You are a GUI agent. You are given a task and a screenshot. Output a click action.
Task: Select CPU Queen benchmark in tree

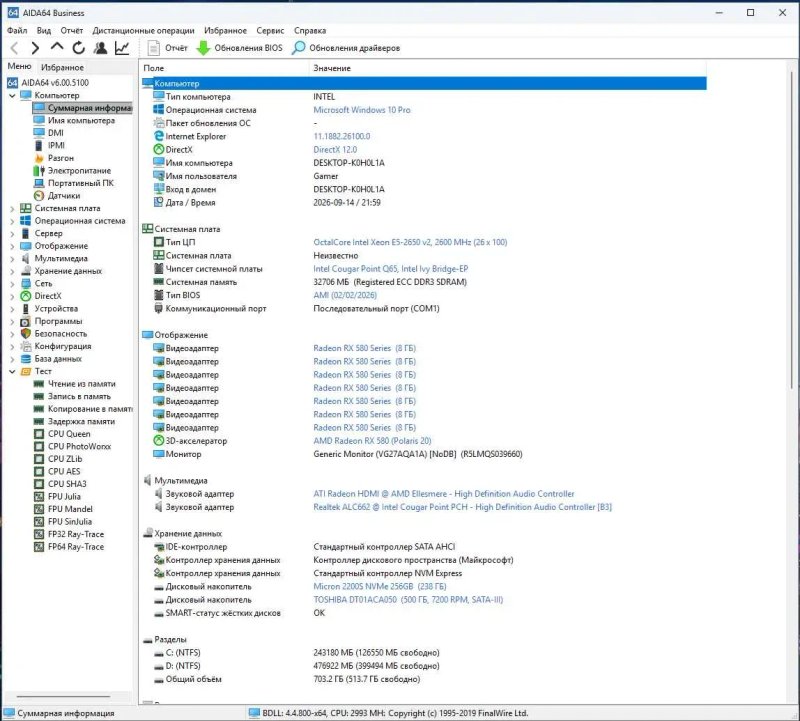pyautogui.click(x=69, y=434)
